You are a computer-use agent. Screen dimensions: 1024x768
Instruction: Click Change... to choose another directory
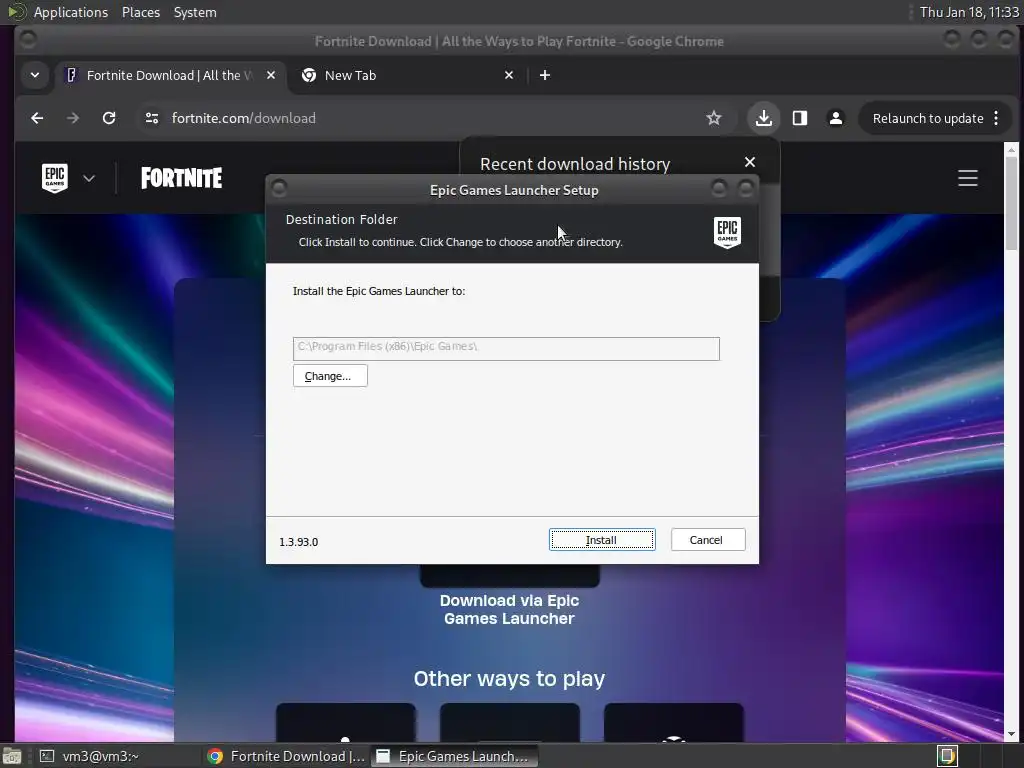[x=330, y=376]
